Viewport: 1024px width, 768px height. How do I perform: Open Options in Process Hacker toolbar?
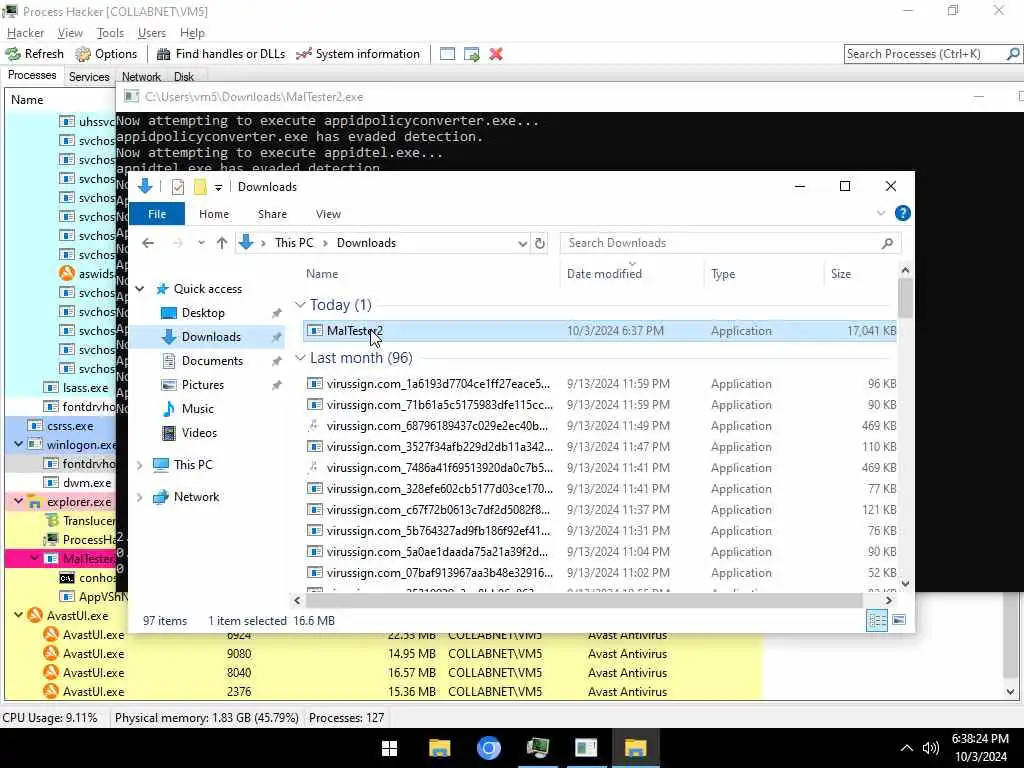(106, 54)
